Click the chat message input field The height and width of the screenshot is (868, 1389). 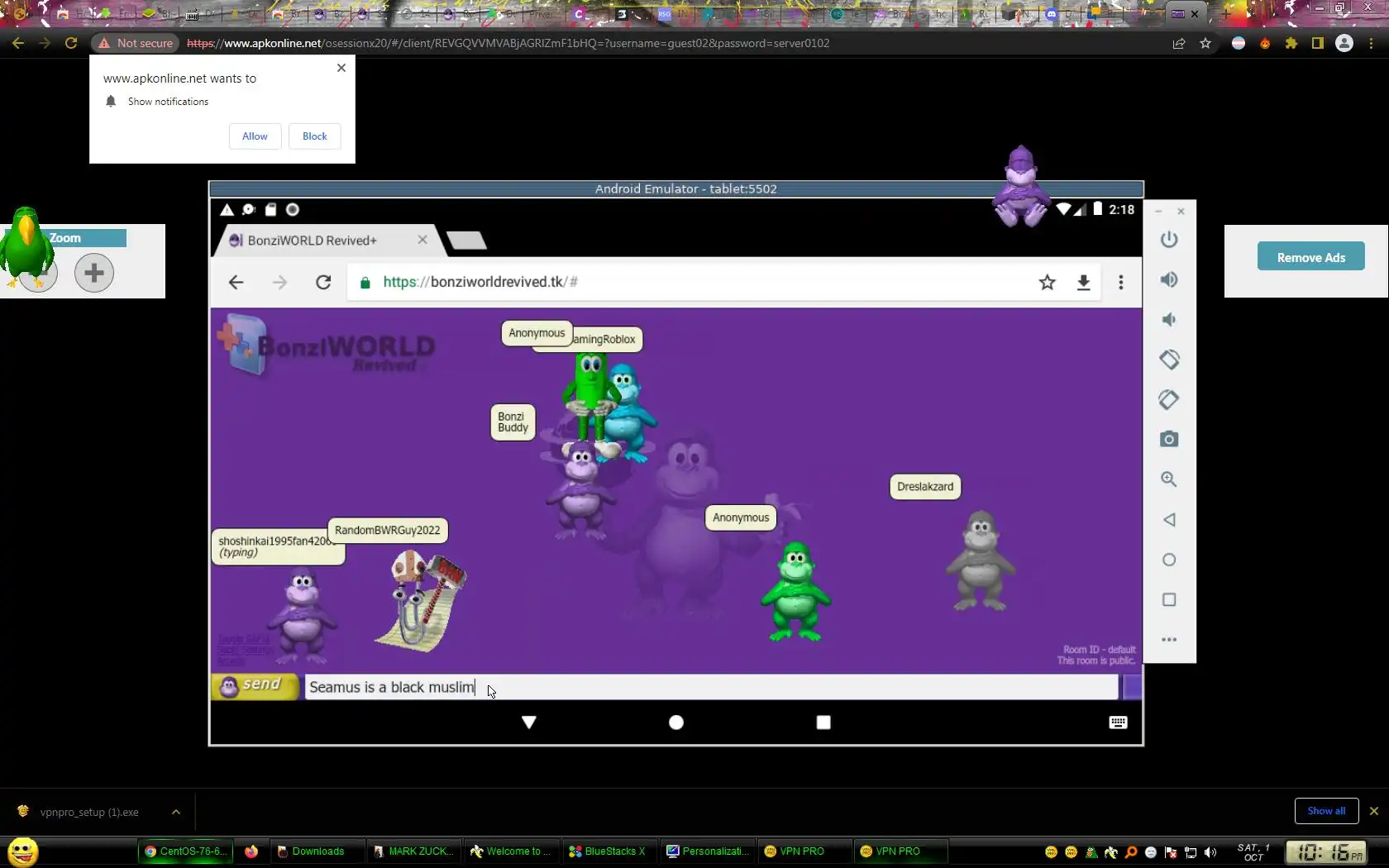711,687
